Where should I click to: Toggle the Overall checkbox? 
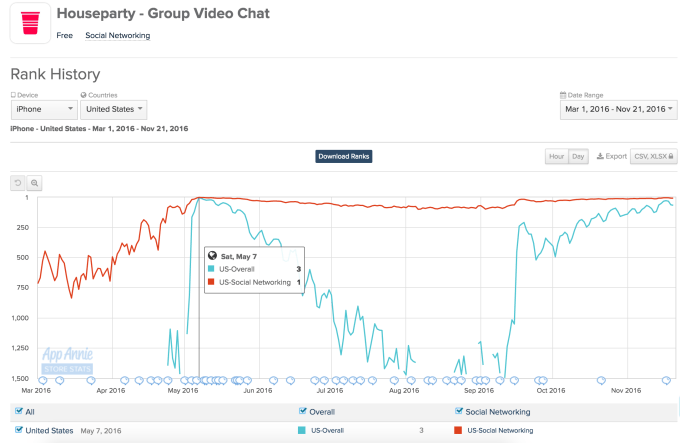[x=303, y=411]
